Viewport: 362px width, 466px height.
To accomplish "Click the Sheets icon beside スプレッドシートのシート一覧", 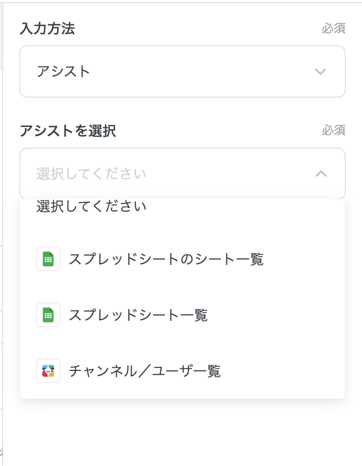I will (x=48, y=259).
